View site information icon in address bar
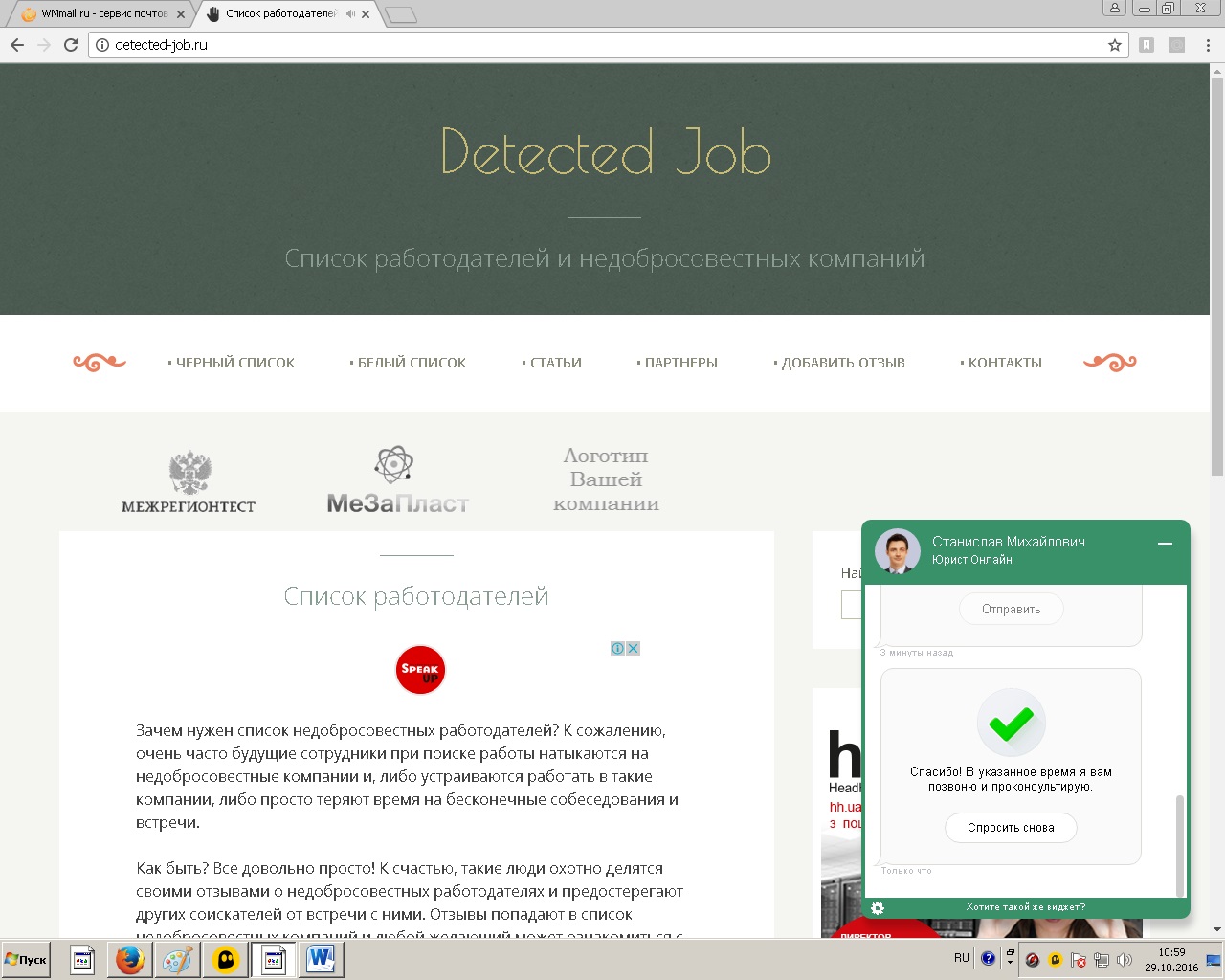The image size is (1225, 980). (102, 45)
